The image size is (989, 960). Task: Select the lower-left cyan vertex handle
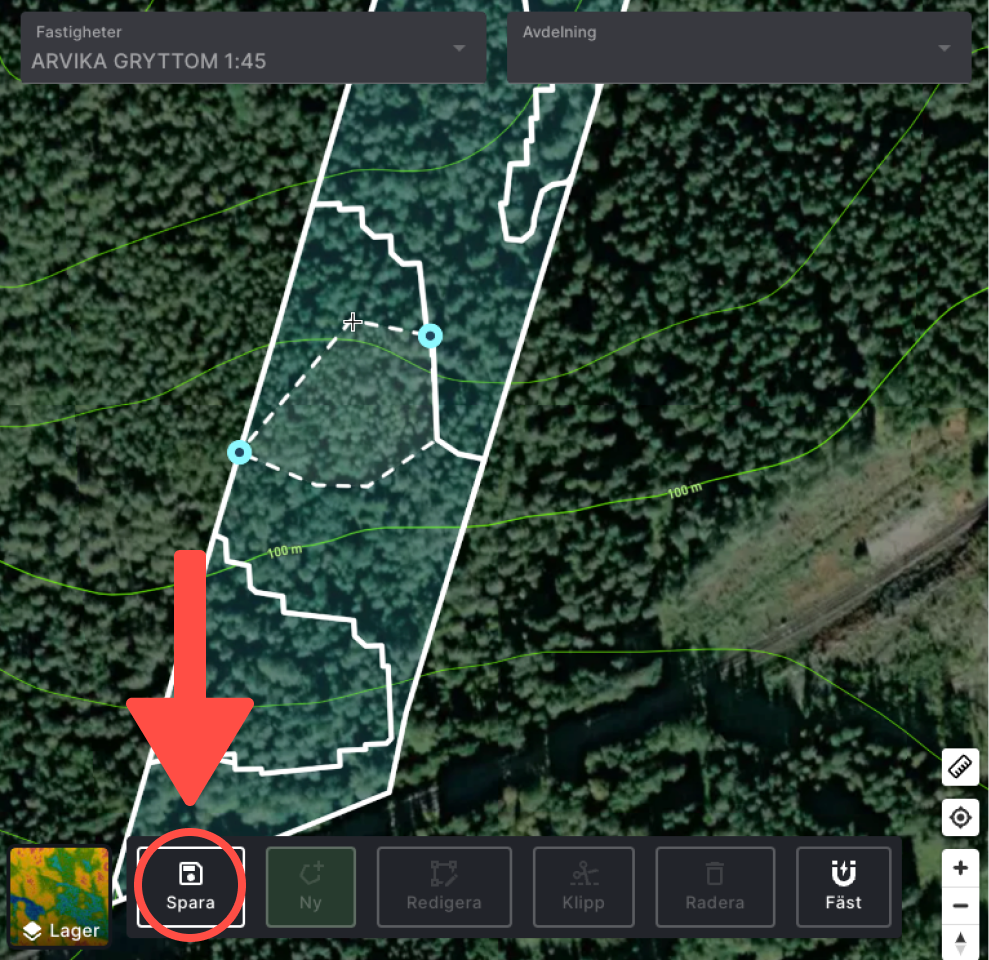(x=239, y=452)
